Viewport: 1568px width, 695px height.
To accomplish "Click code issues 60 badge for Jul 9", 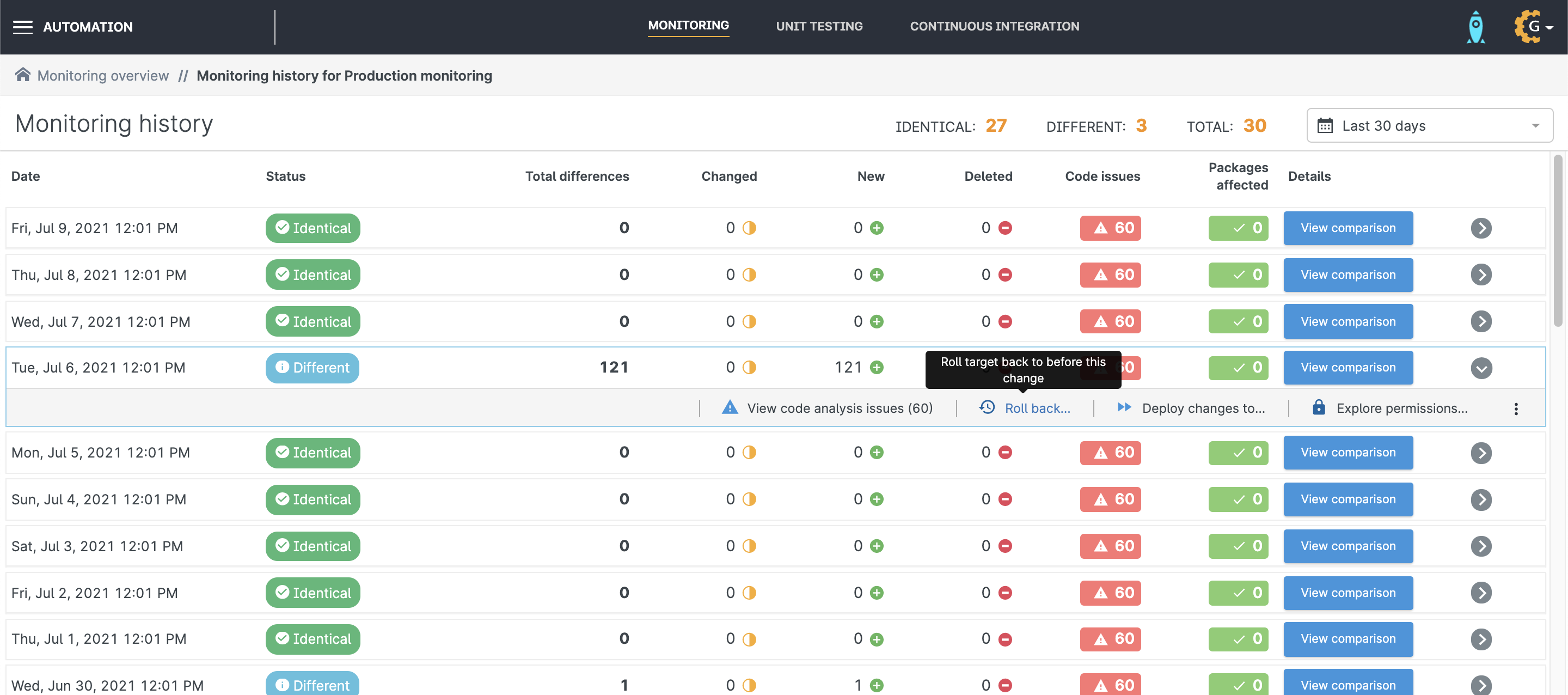I will click(1110, 228).
